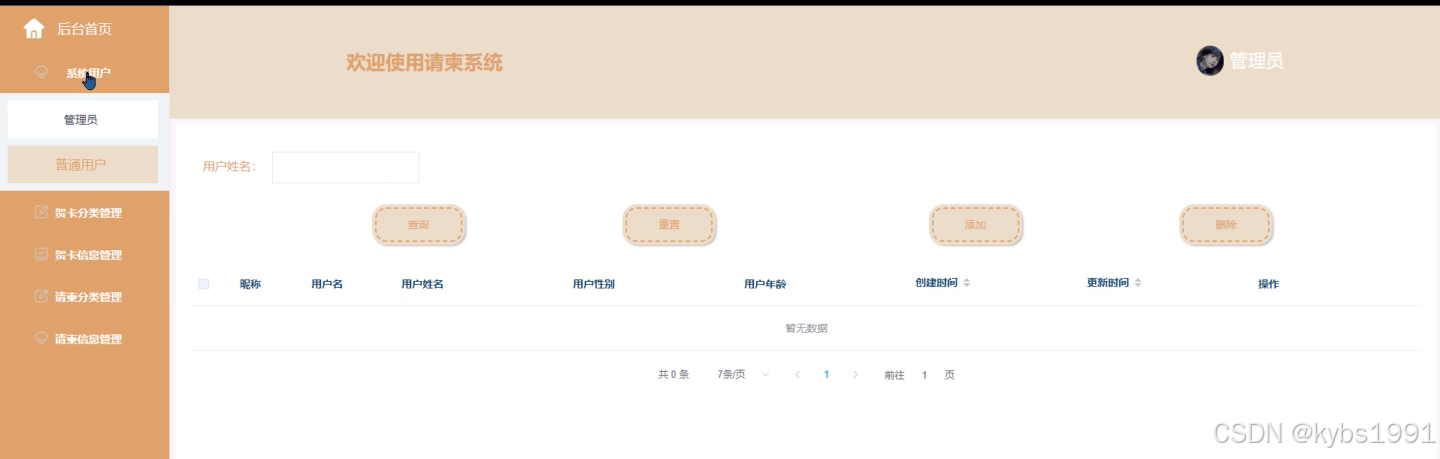
Task: Click the 添加 button
Action: point(975,225)
